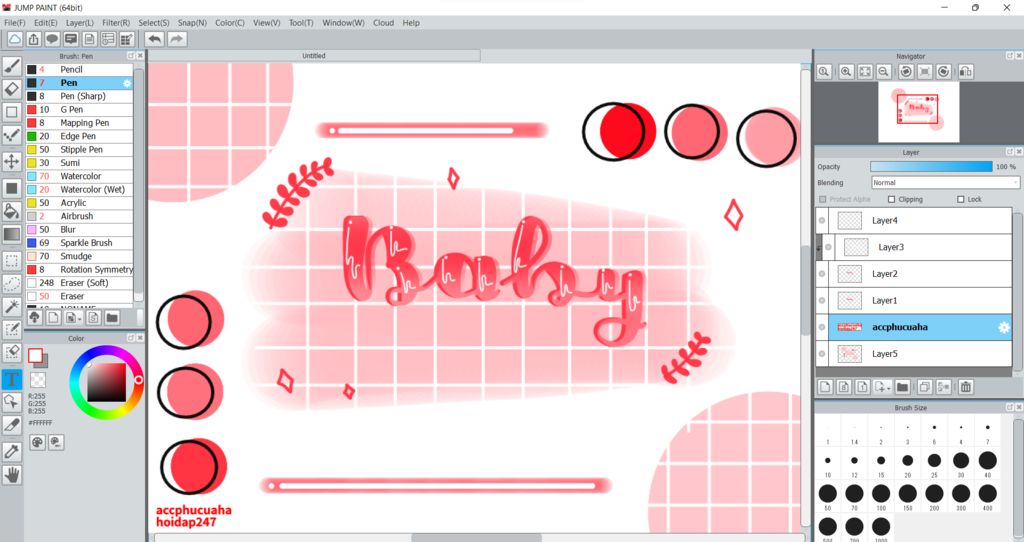
Task: Click the brush list vertical scrollbar
Action: (138, 183)
